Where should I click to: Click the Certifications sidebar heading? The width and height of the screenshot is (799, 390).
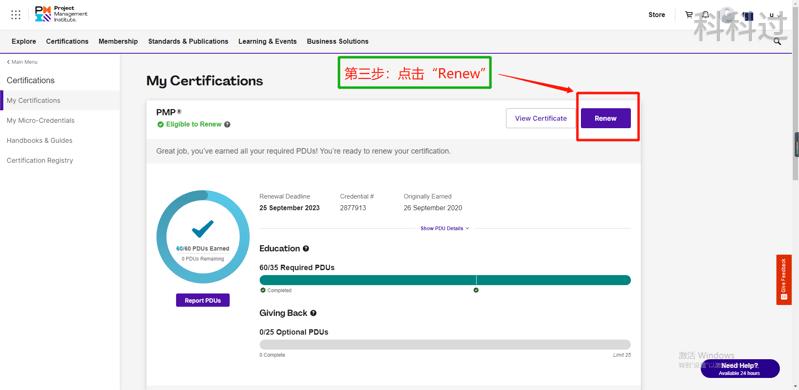click(x=31, y=80)
